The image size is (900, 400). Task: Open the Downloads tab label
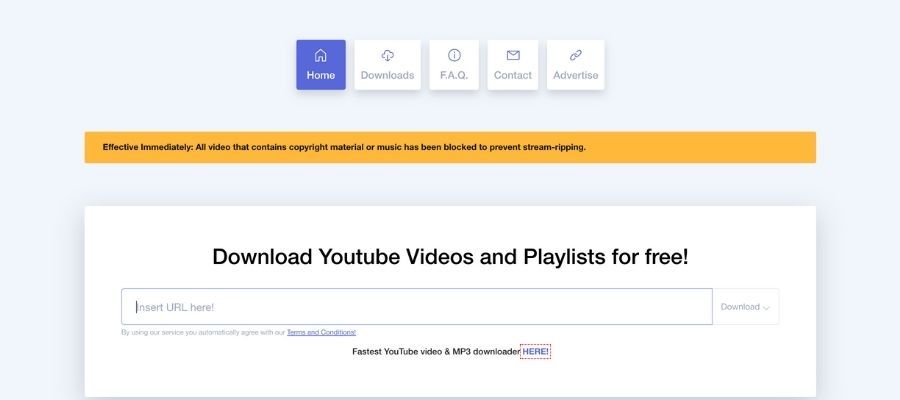387,75
